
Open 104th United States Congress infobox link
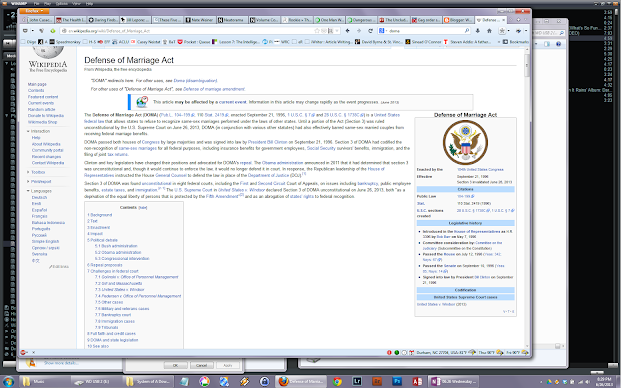[x=480, y=169]
